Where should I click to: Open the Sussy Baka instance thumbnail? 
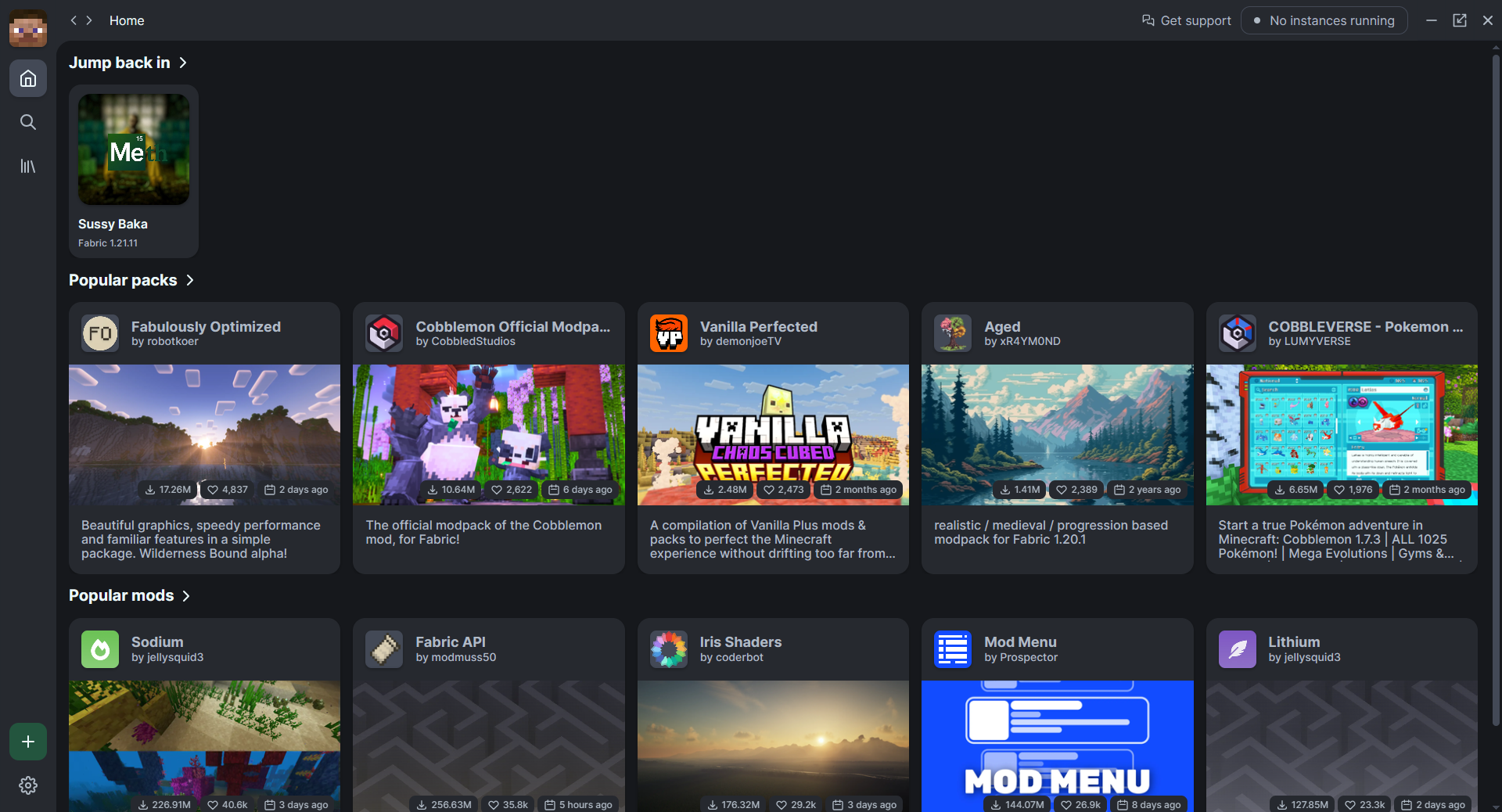(x=134, y=149)
